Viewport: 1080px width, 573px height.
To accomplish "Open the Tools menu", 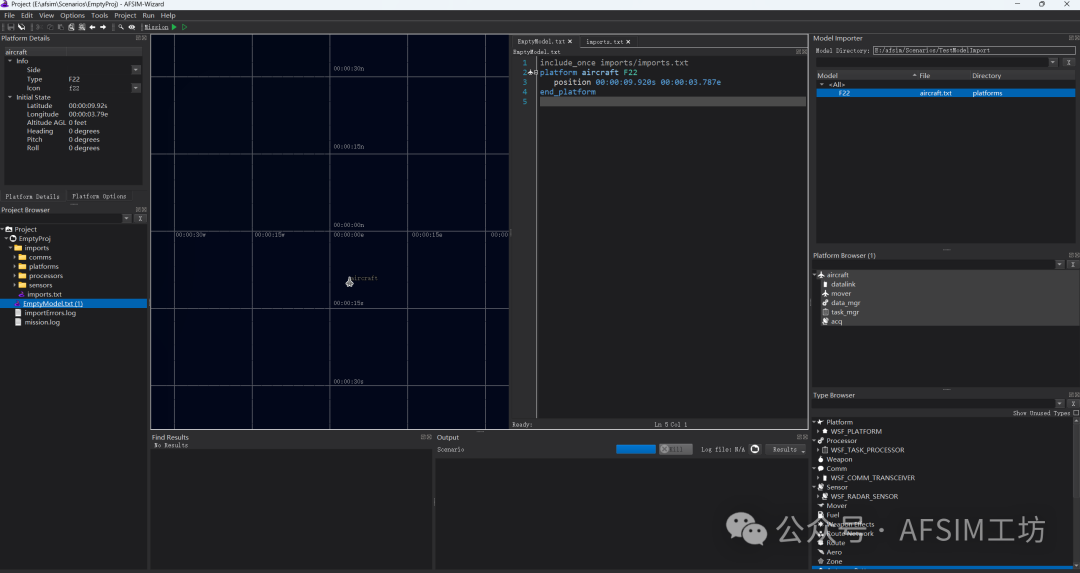I will (x=100, y=15).
